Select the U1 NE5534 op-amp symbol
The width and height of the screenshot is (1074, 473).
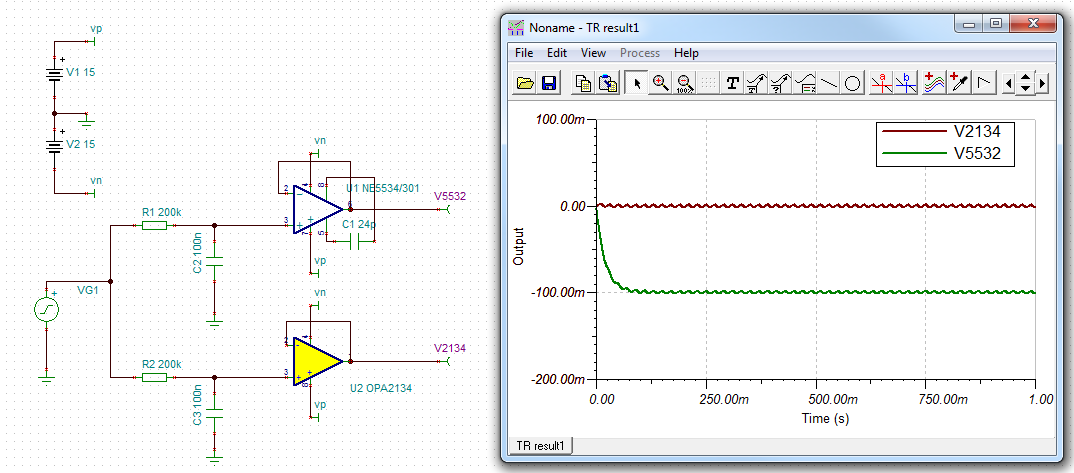point(316,208)
